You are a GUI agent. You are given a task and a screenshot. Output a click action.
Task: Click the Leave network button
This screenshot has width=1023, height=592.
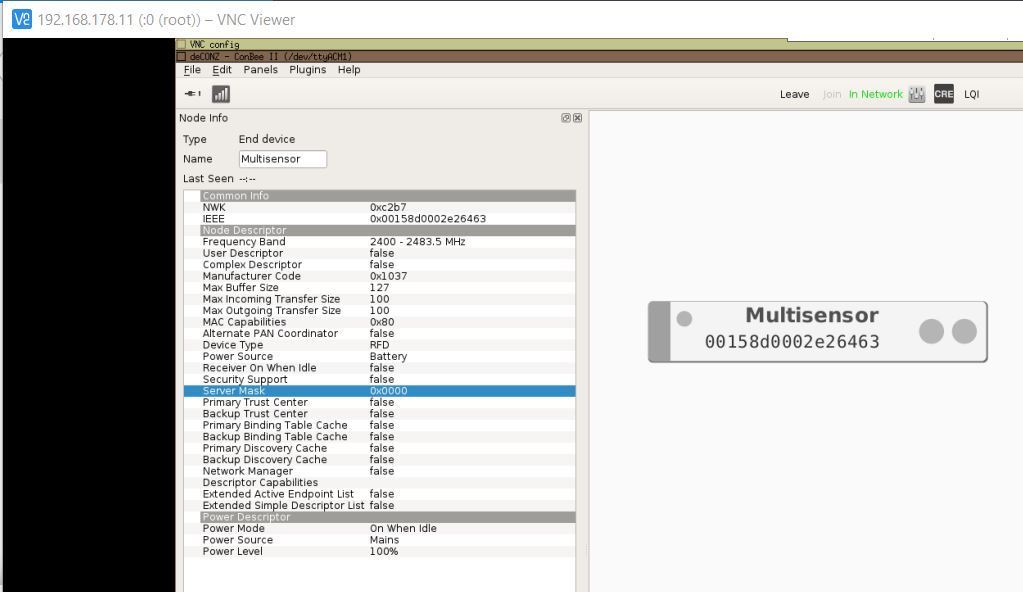(x=794, y=95)
